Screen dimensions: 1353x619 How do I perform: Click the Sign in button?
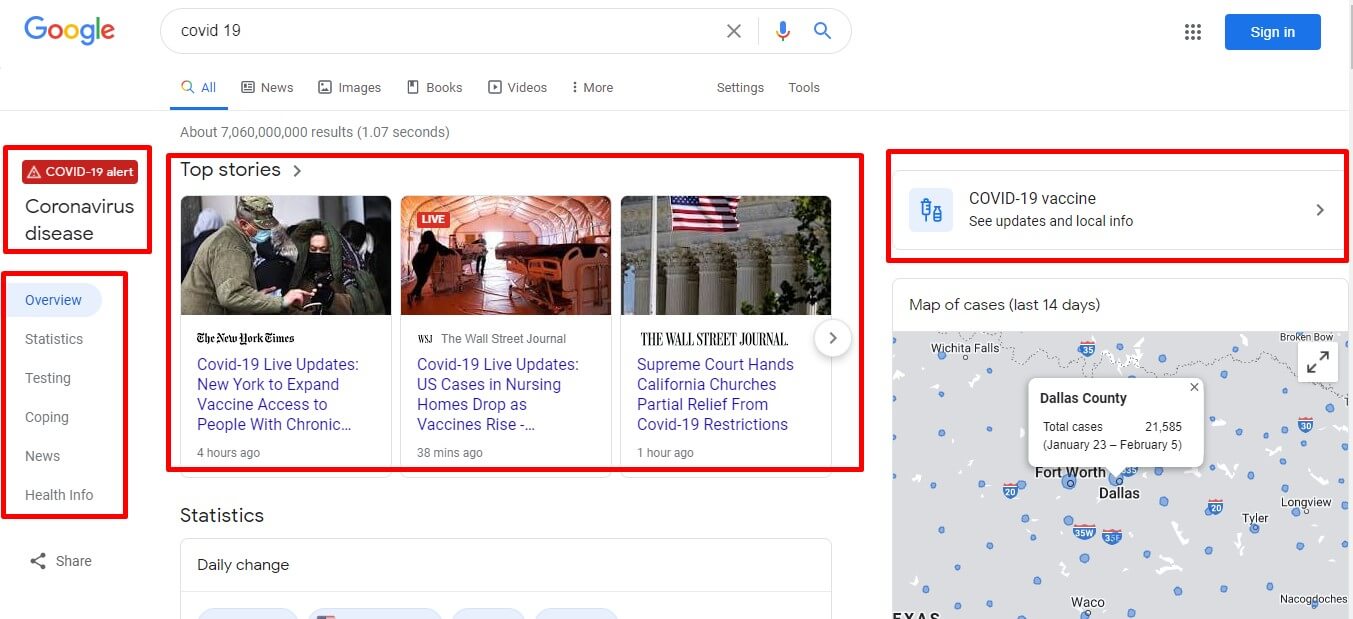tap(1272, 32)
